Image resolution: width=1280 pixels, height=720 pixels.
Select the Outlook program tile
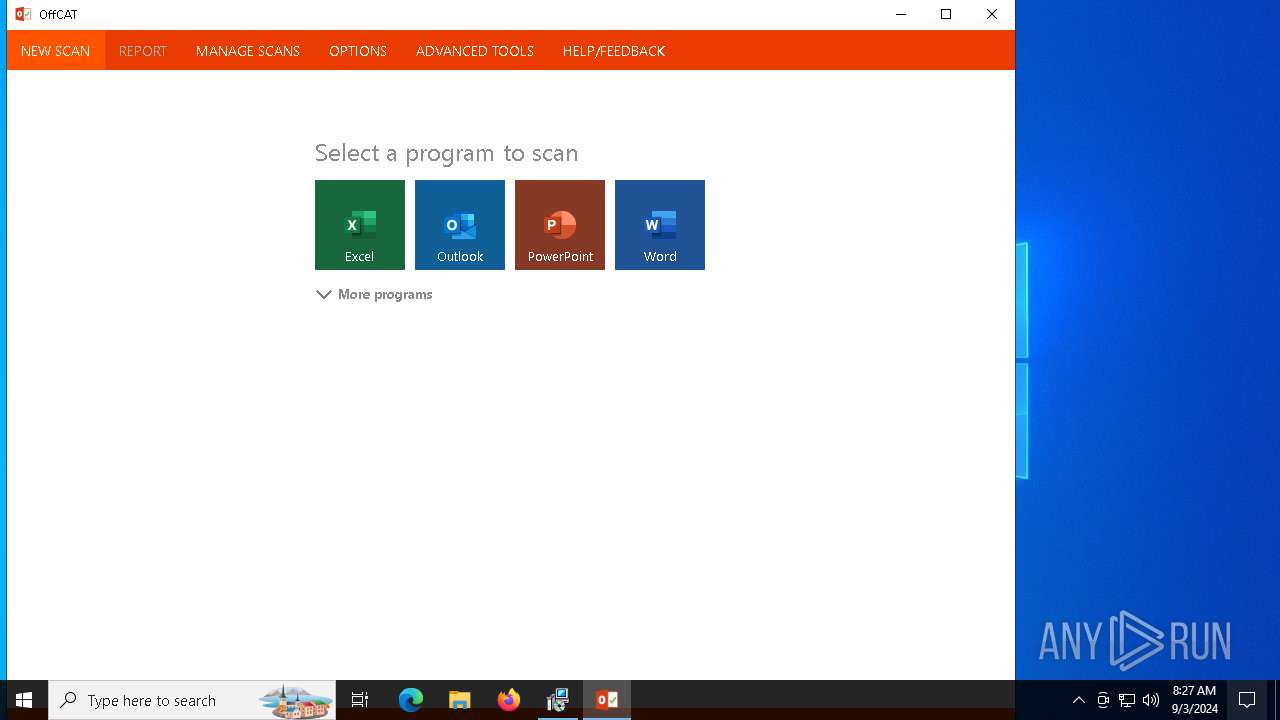(460, 225)
